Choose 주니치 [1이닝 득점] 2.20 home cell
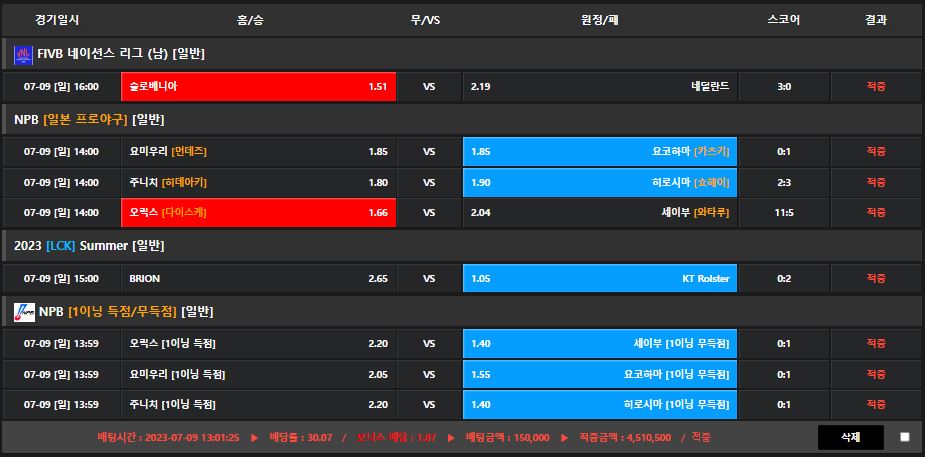Screen dimensions: 925x457 (x=258, y=405)
